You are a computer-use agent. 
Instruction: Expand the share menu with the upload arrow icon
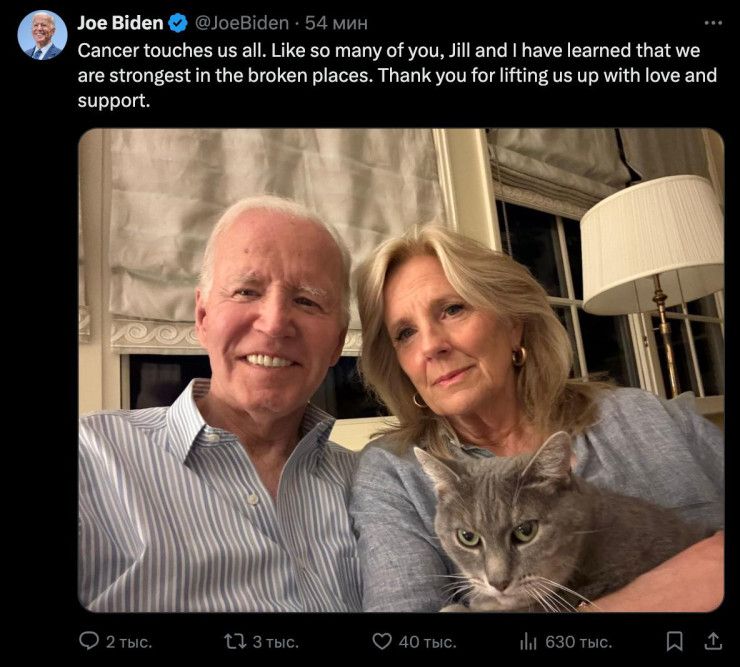click(712, 641)
